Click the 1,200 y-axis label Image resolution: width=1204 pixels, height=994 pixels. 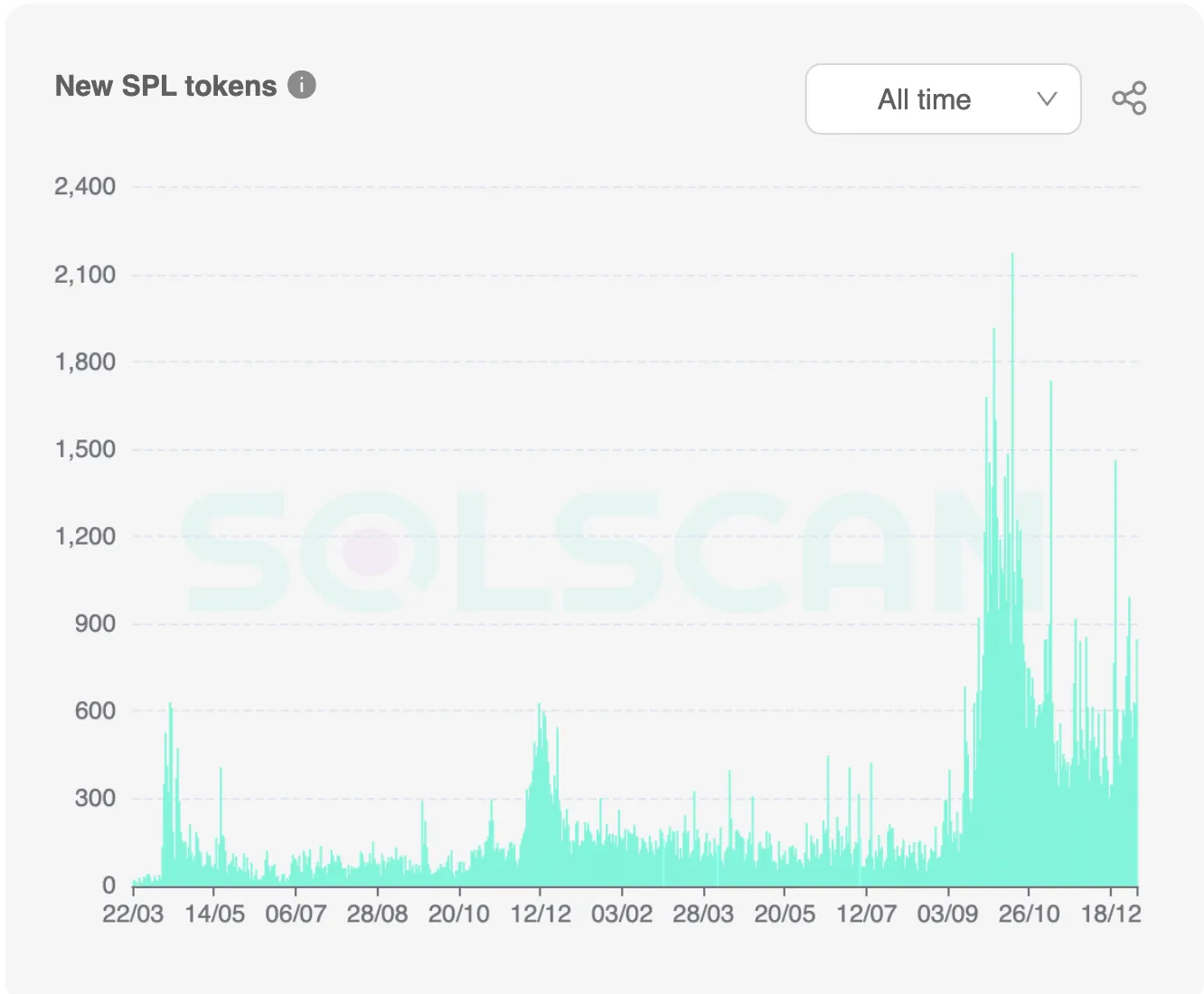(85, 537)
